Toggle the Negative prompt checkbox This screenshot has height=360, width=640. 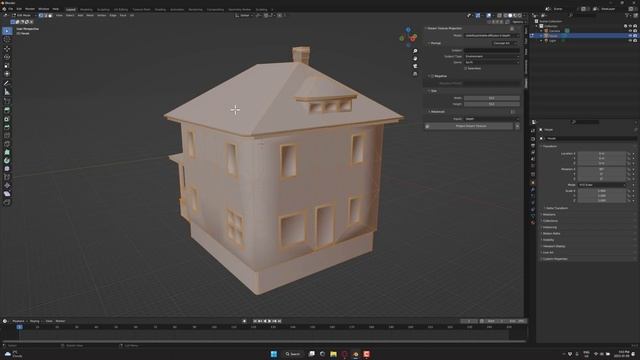click(433, 76)
